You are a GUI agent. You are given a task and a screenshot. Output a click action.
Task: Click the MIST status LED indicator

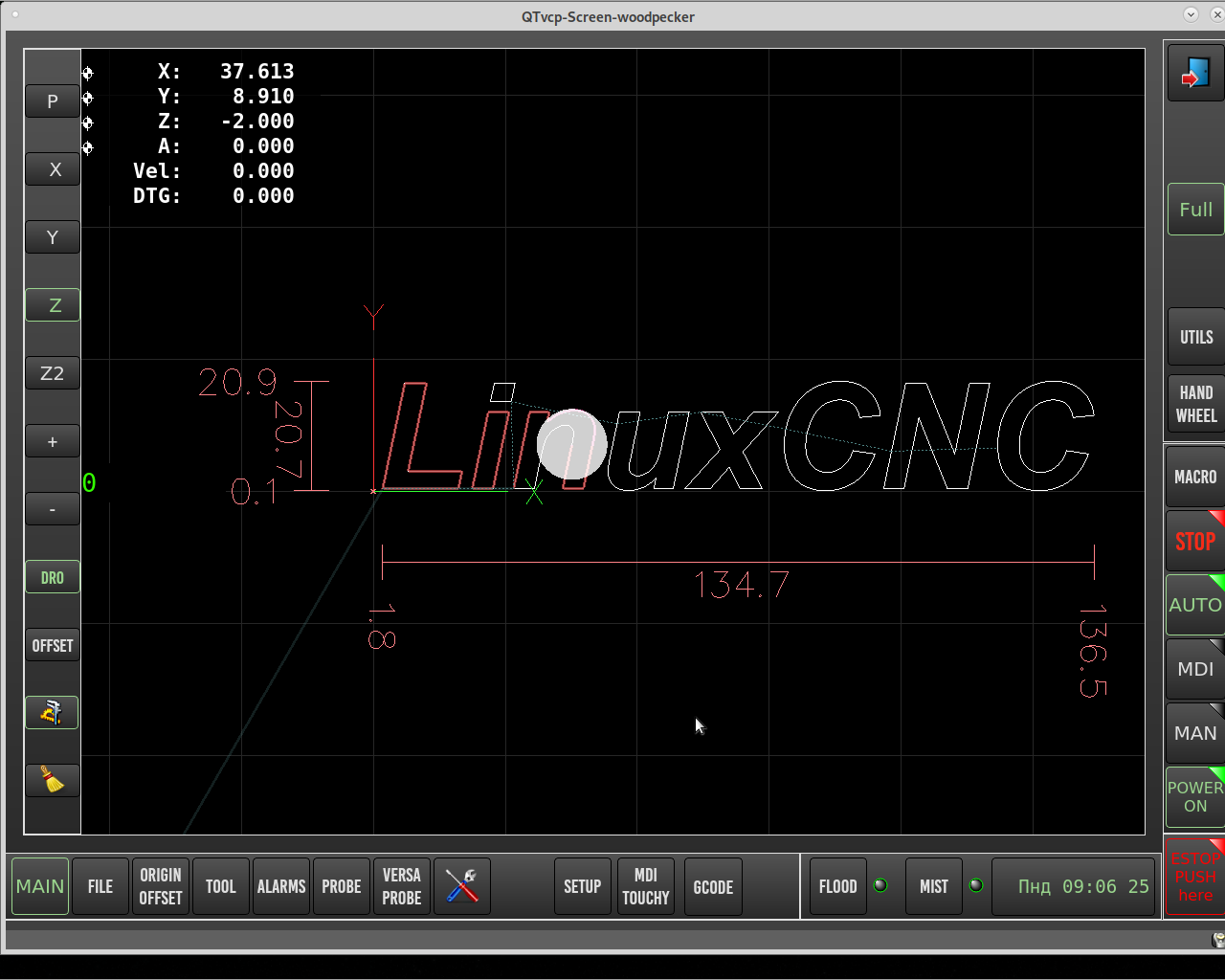976,885
